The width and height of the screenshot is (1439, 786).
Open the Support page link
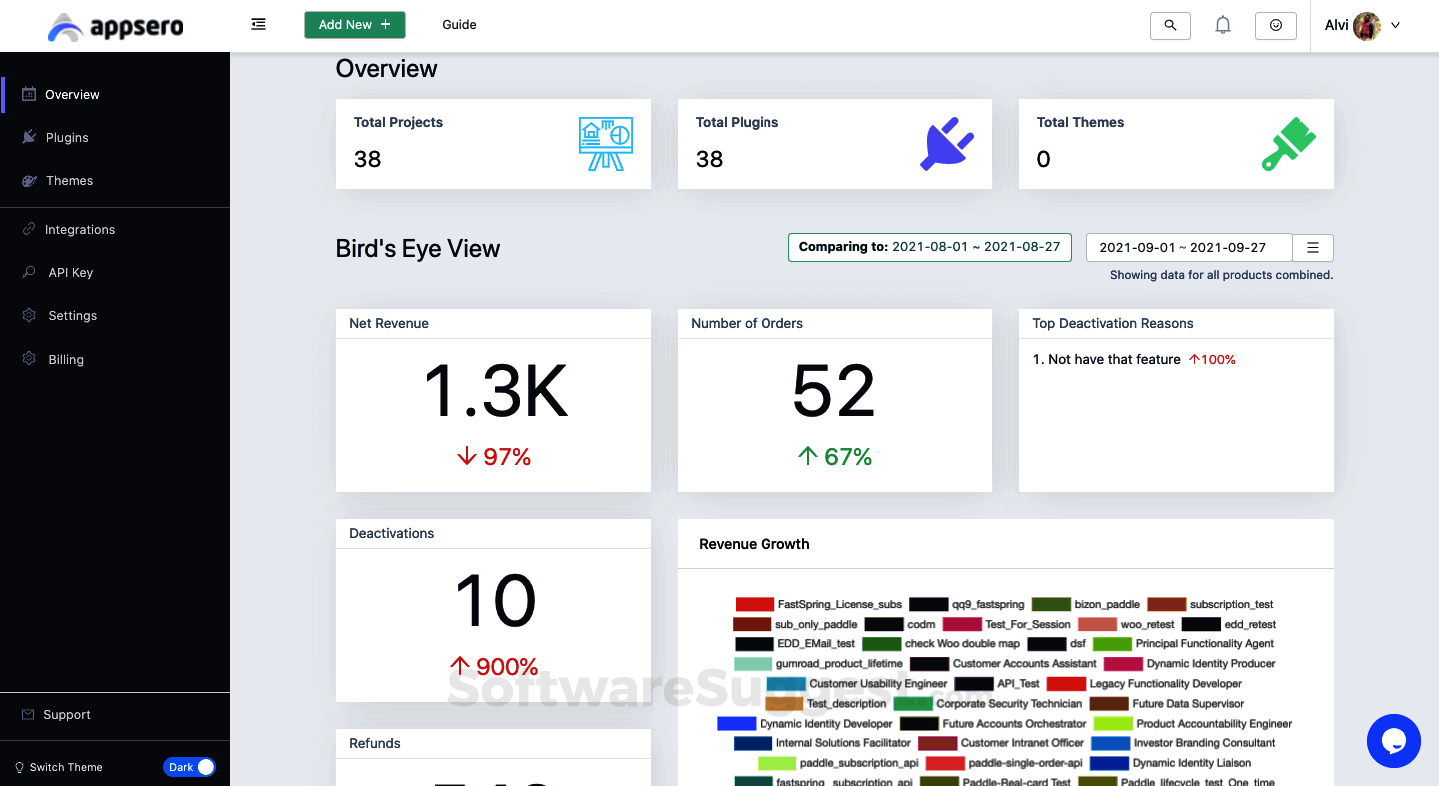click(66, 715)
